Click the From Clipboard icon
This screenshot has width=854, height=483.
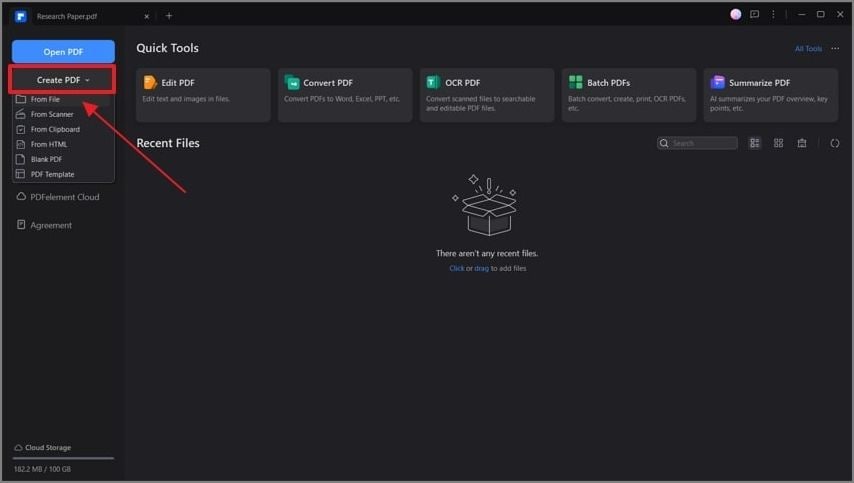21,129
